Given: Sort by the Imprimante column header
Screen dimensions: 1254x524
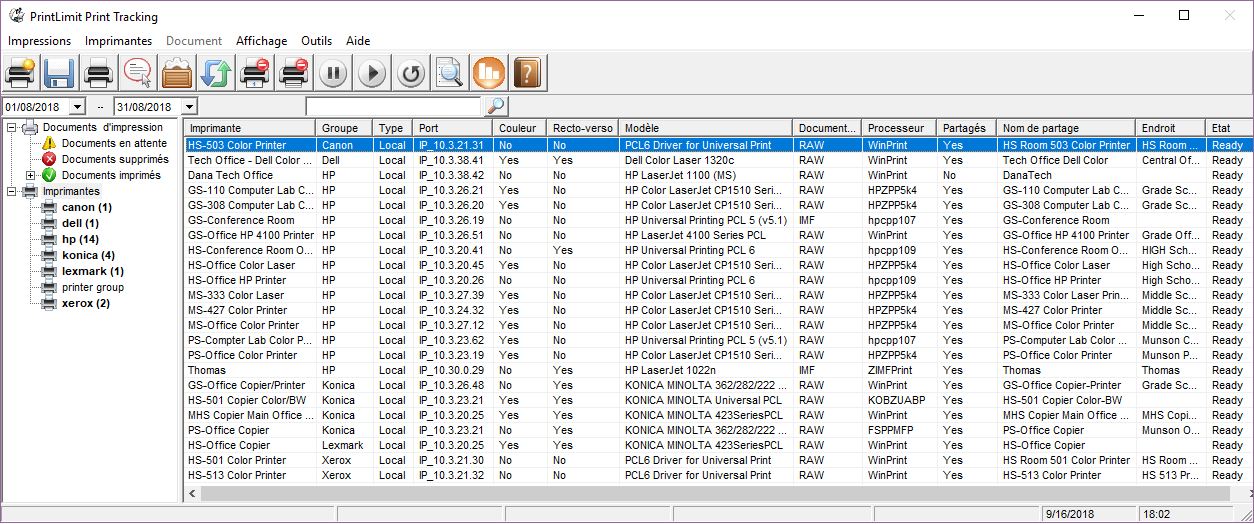Looking at the screenshot, I should [250, 128].
